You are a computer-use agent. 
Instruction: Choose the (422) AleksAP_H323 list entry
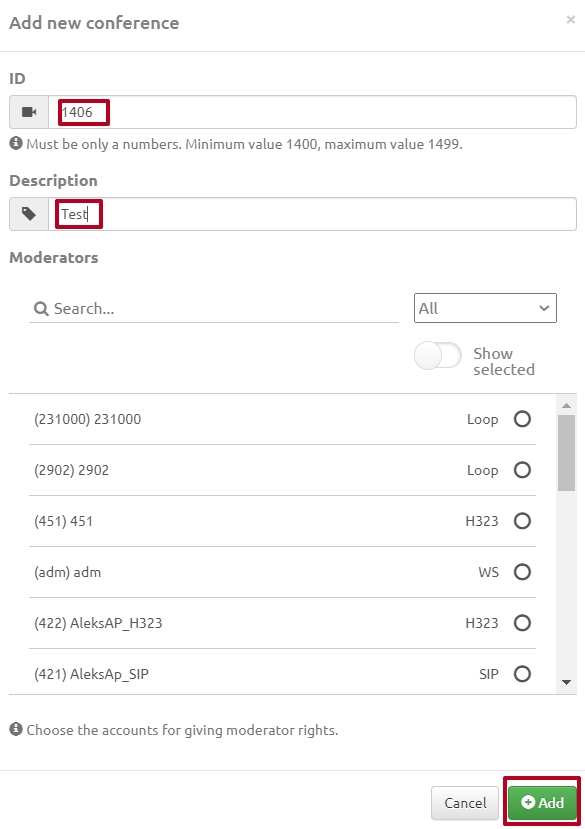pos(282,623)
